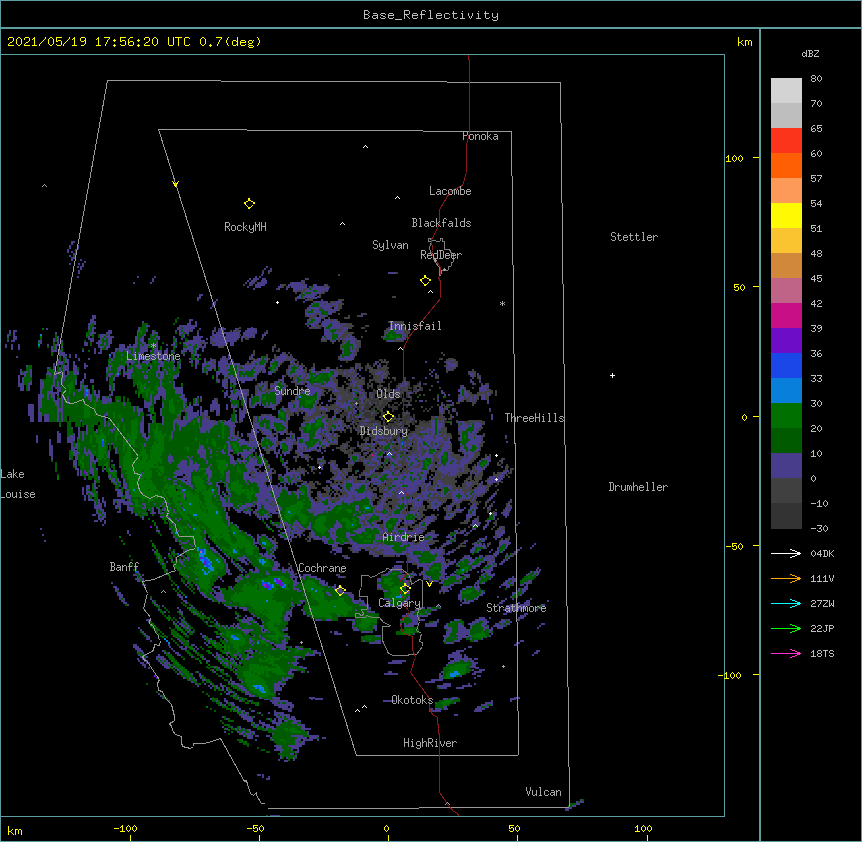Click the -100 tick on bottom axis
Screen dimensions: 862x842
(125, 828)
